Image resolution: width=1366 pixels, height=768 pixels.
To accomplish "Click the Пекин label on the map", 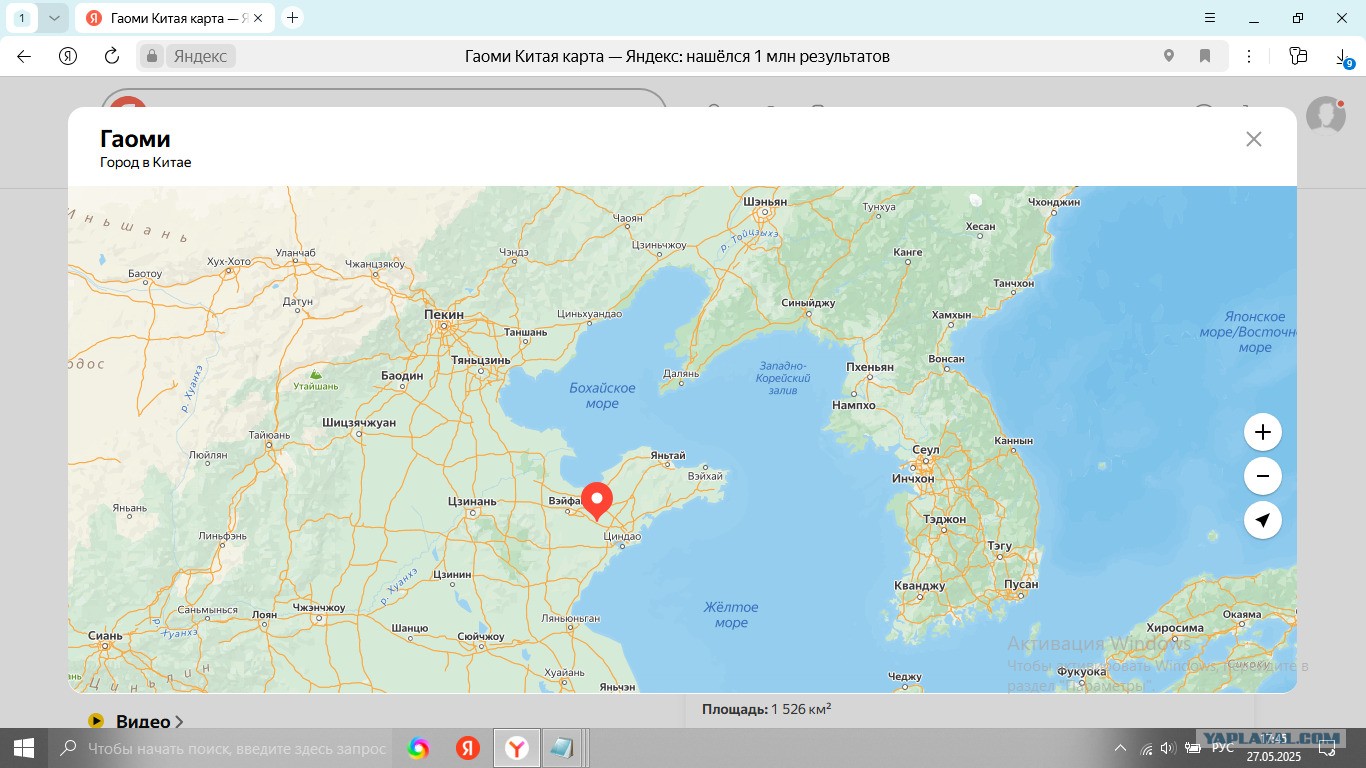I will [444, 315].
